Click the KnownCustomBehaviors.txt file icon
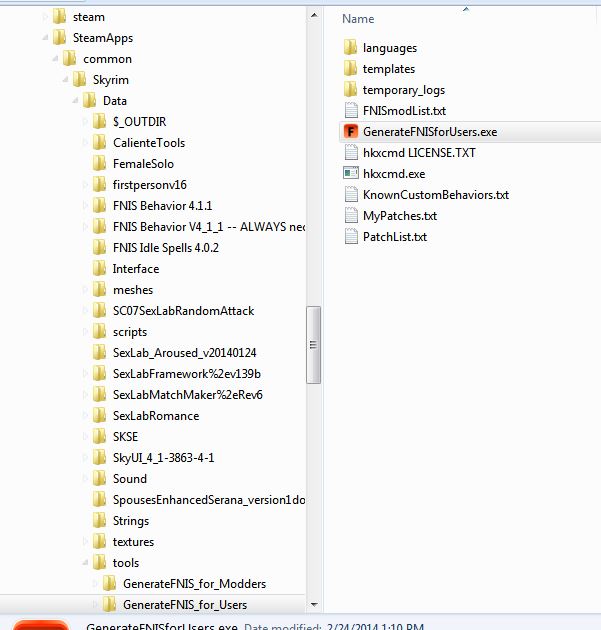The image size is (601, 630). (x=351, y=194)
